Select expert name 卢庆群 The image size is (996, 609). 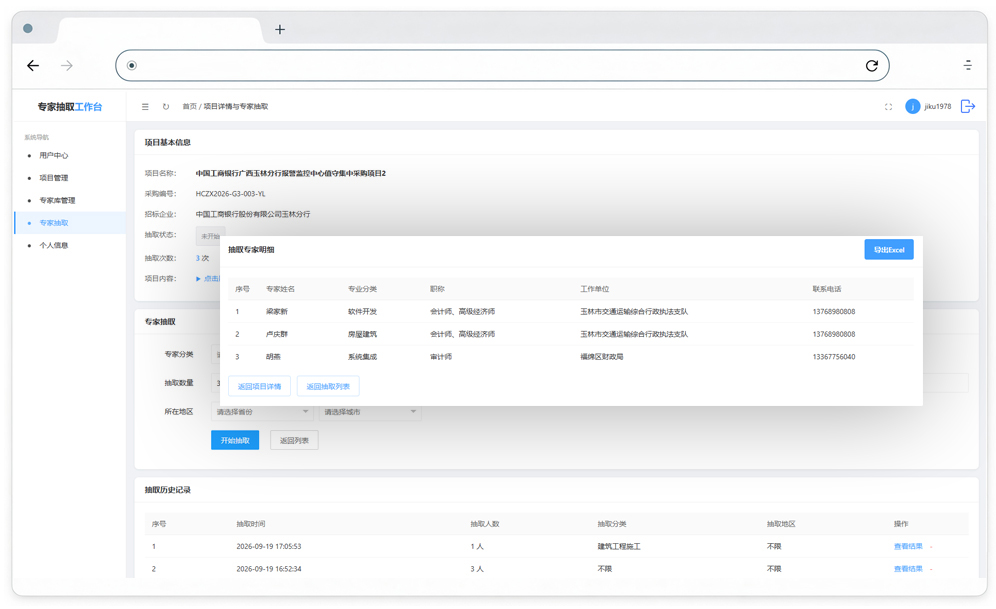point(276,334)
